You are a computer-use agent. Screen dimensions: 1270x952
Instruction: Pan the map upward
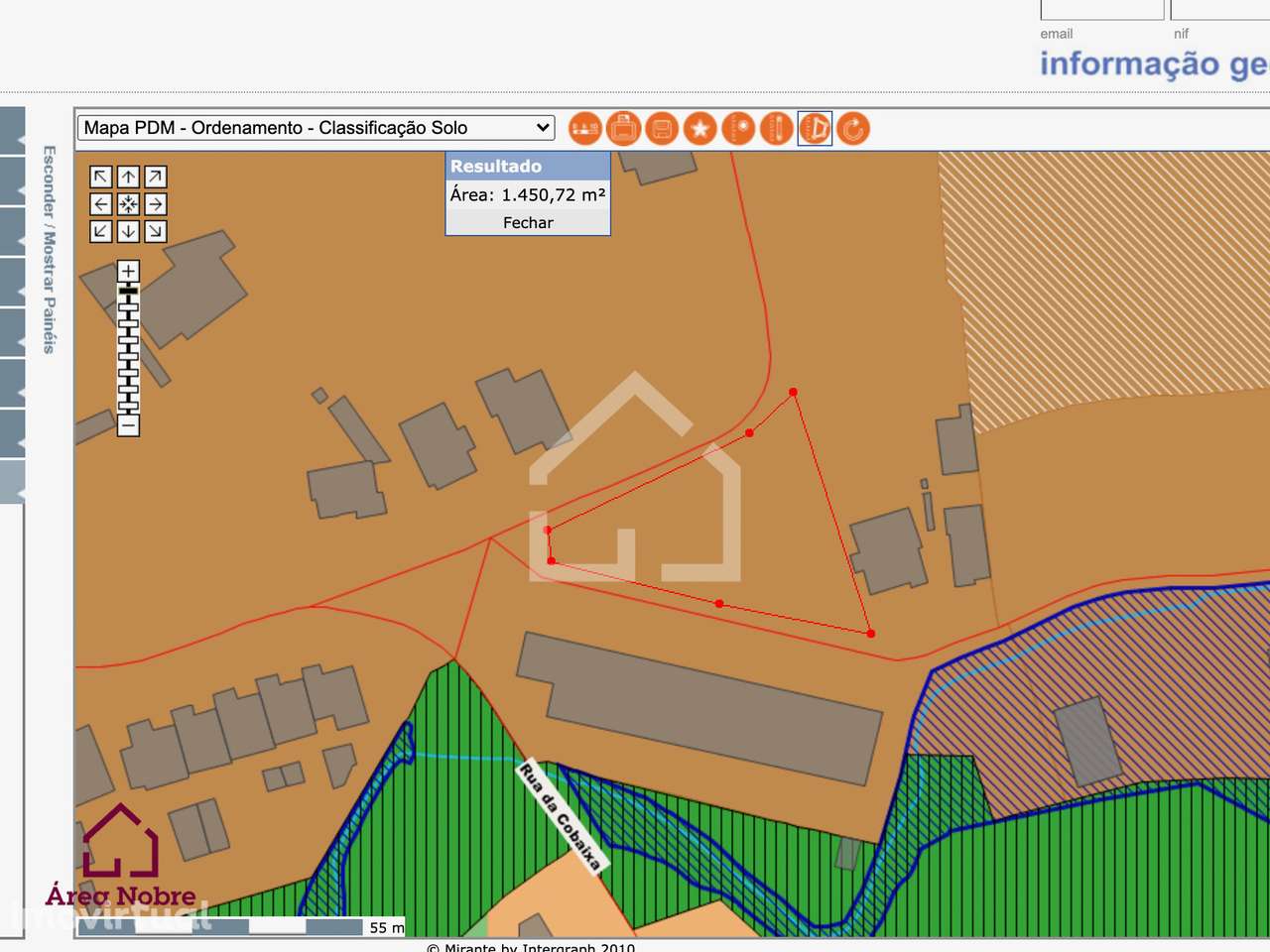128,177
